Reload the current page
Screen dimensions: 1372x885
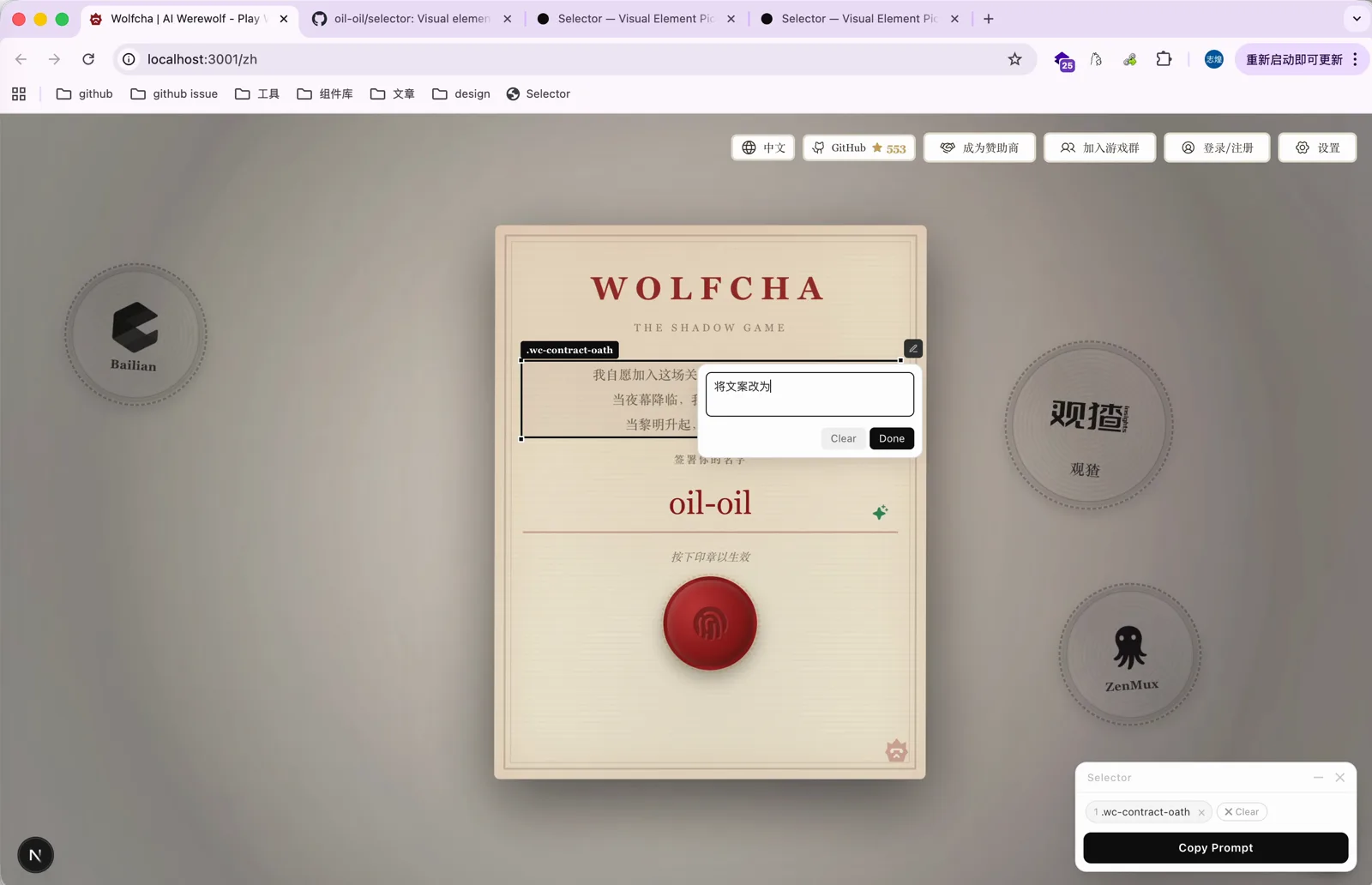(88, 59)
